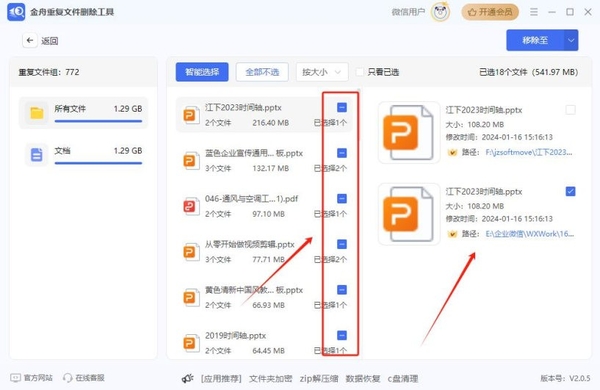Click the panda user avatar icon
600x390 pixels.
(440, 12)
